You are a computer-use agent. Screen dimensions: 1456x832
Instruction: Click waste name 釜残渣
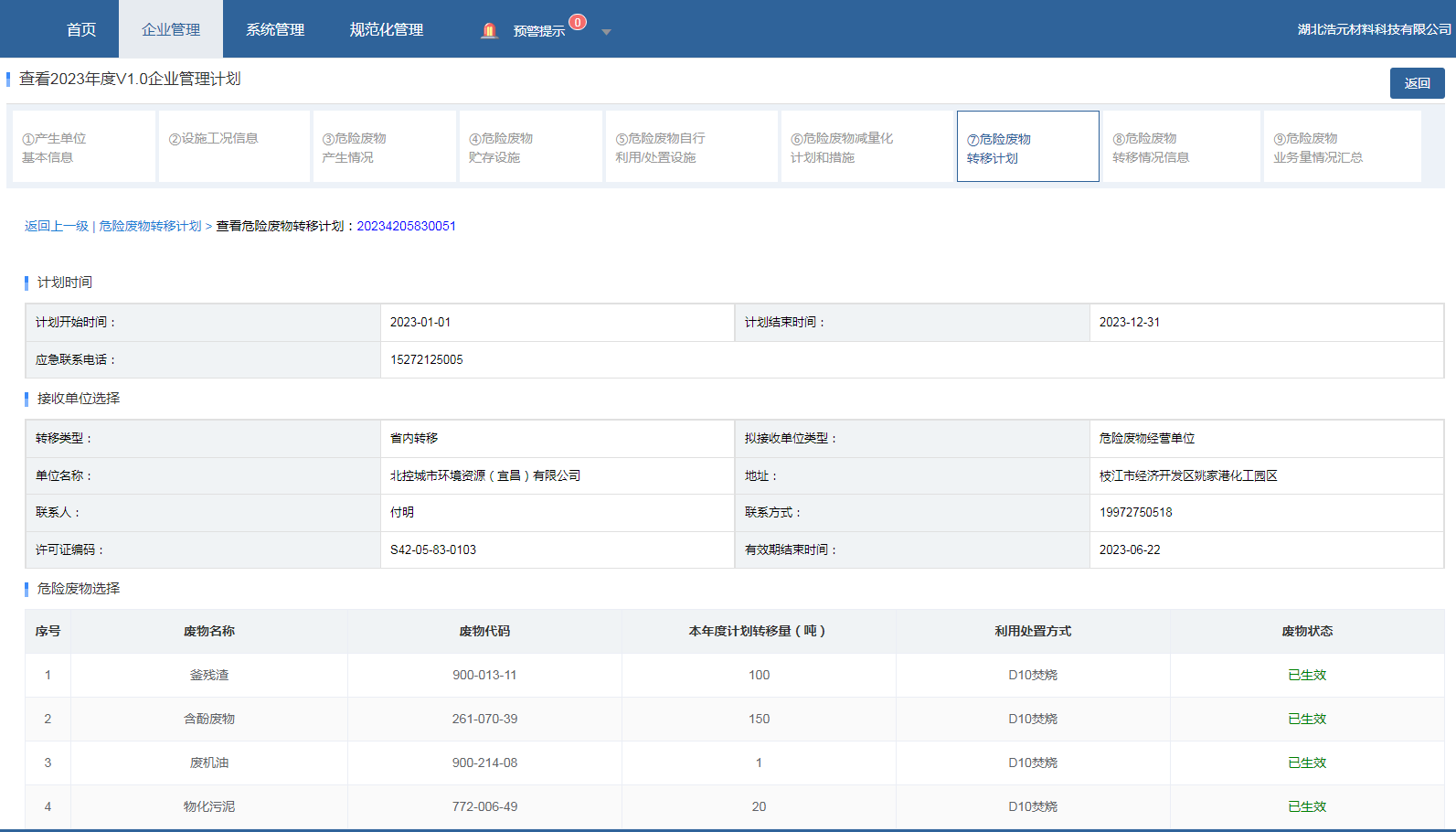209,676
